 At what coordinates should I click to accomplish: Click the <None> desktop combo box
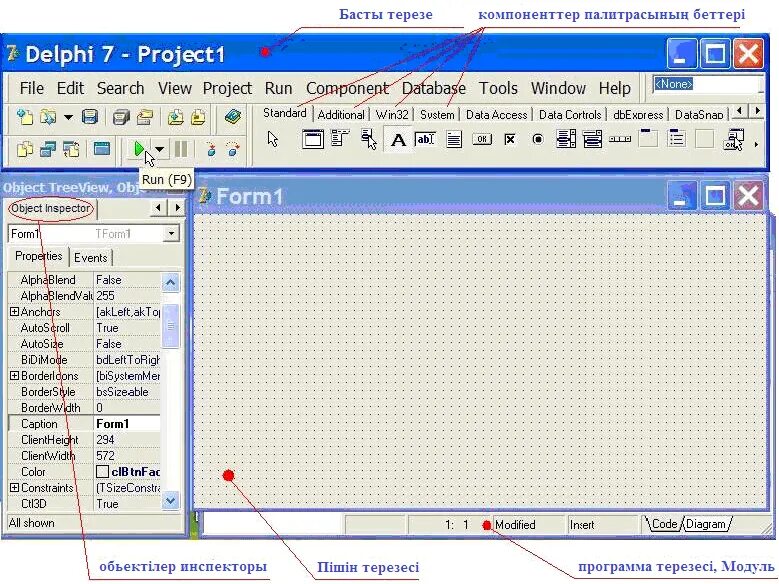(707, 84)
